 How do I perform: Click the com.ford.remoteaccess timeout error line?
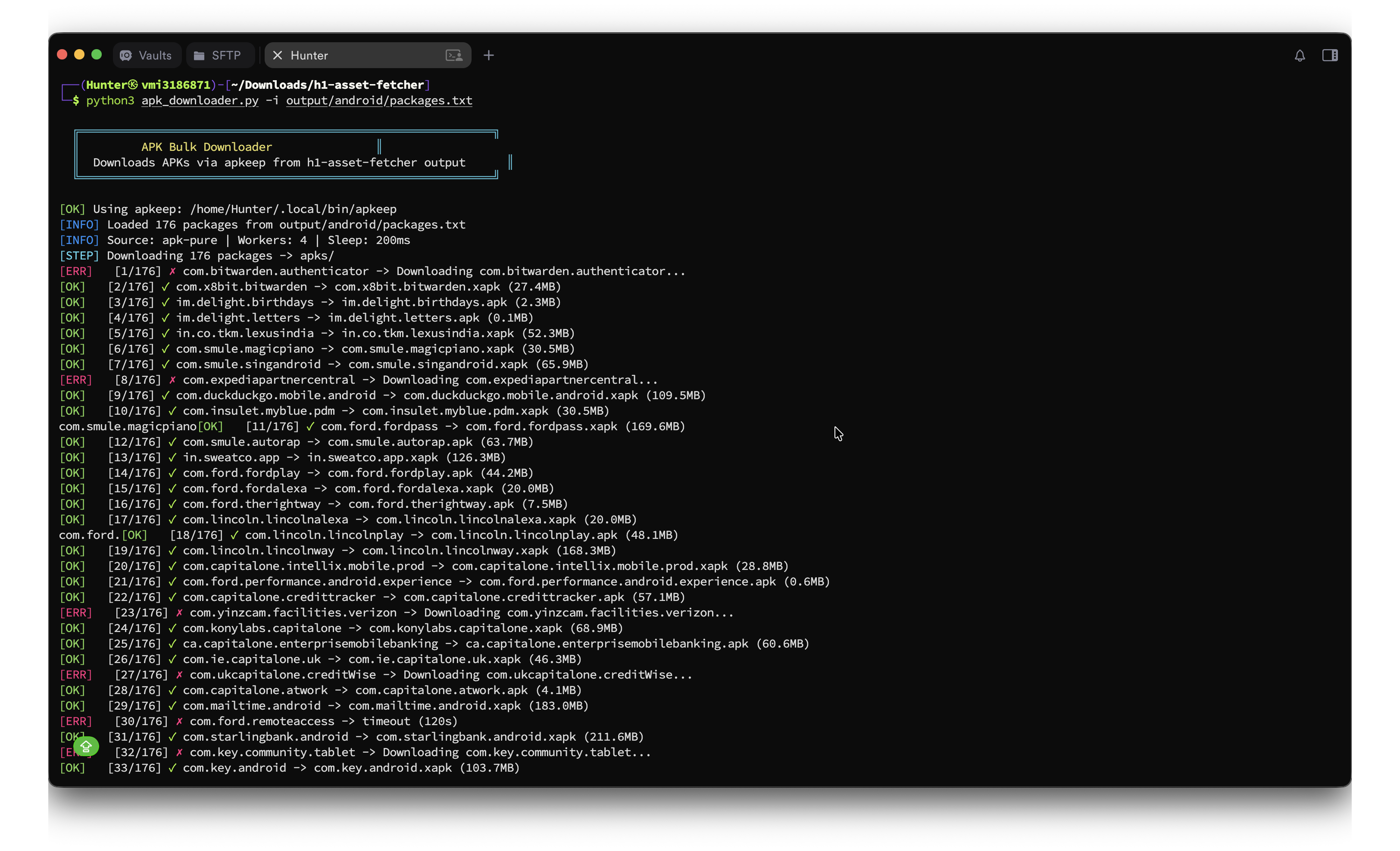tap(323, 721)
